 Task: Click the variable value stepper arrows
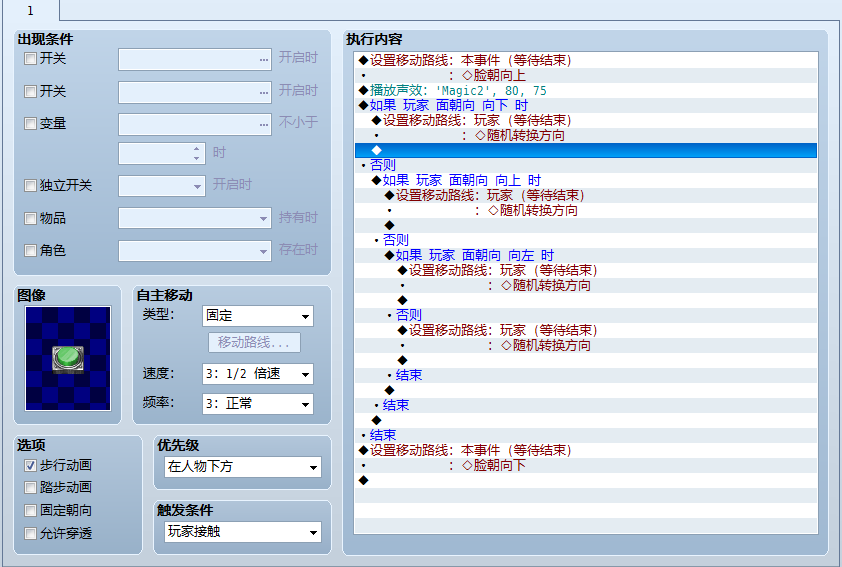(x=197, y=154)
